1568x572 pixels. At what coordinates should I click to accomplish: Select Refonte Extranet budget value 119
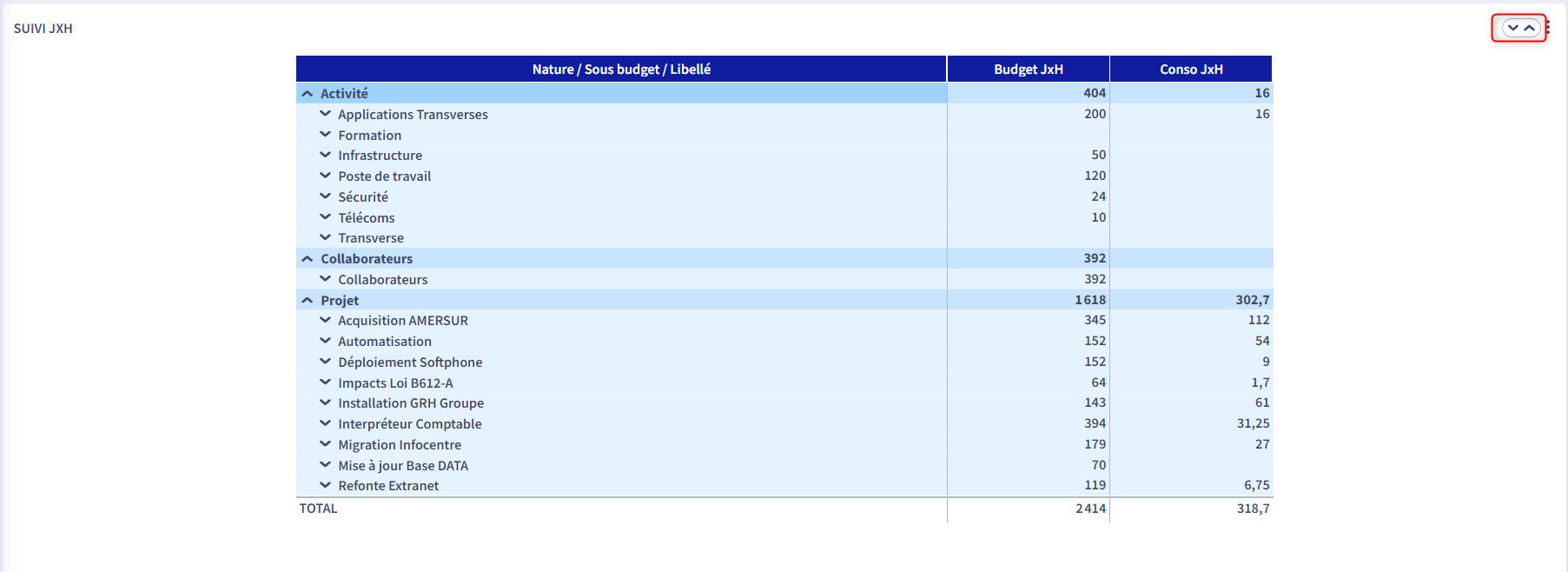[x=1095, y=485]
